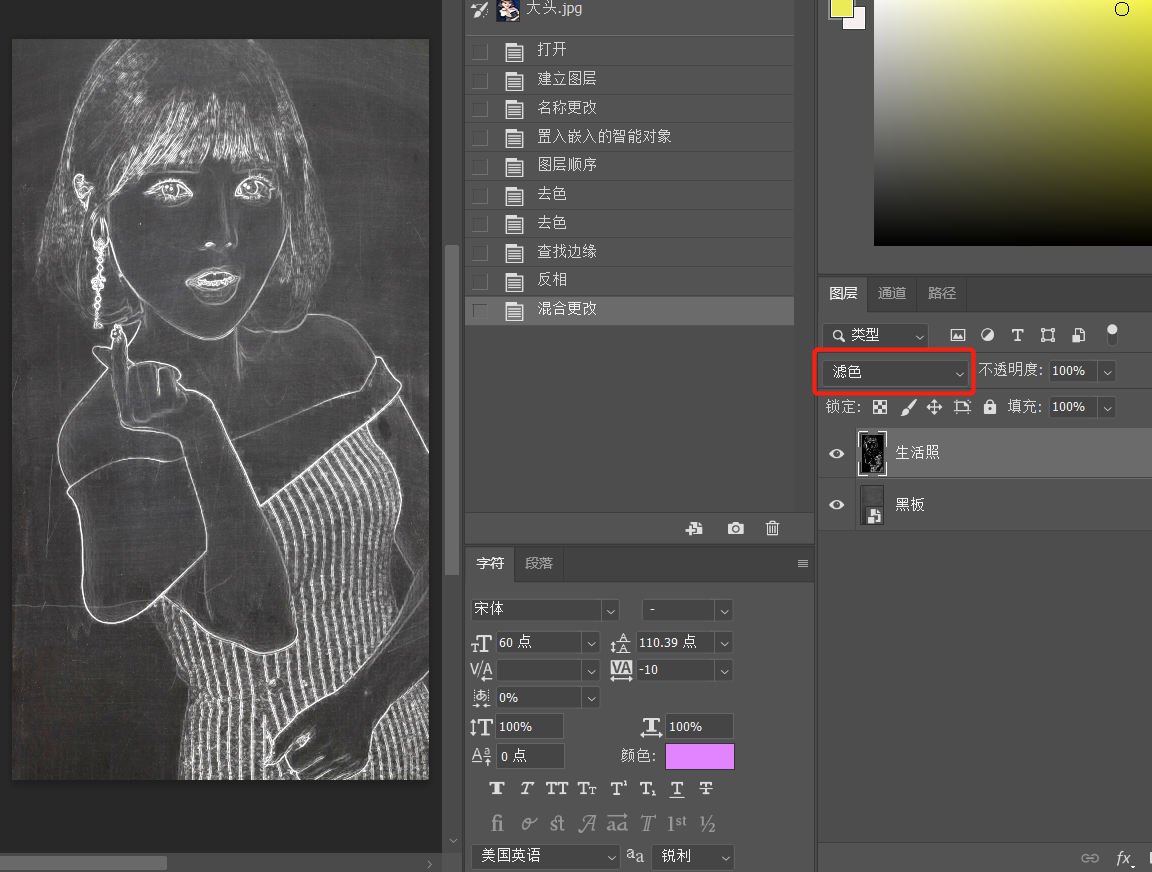Viewport: 1152px width, 872px height.
Task: Open the 滤色 blend mode dropdown
Action: 895,372
